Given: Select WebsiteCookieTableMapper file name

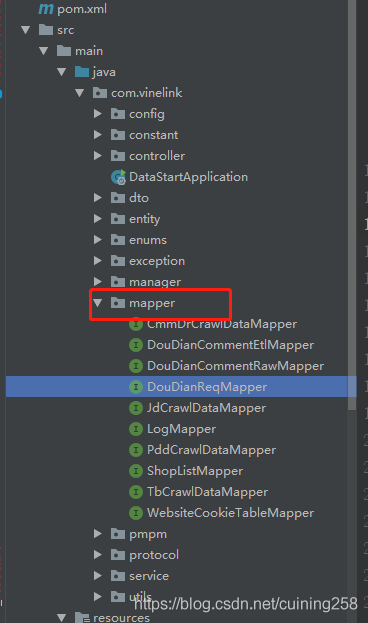Looking at the screenshot, I should point(230,513).
